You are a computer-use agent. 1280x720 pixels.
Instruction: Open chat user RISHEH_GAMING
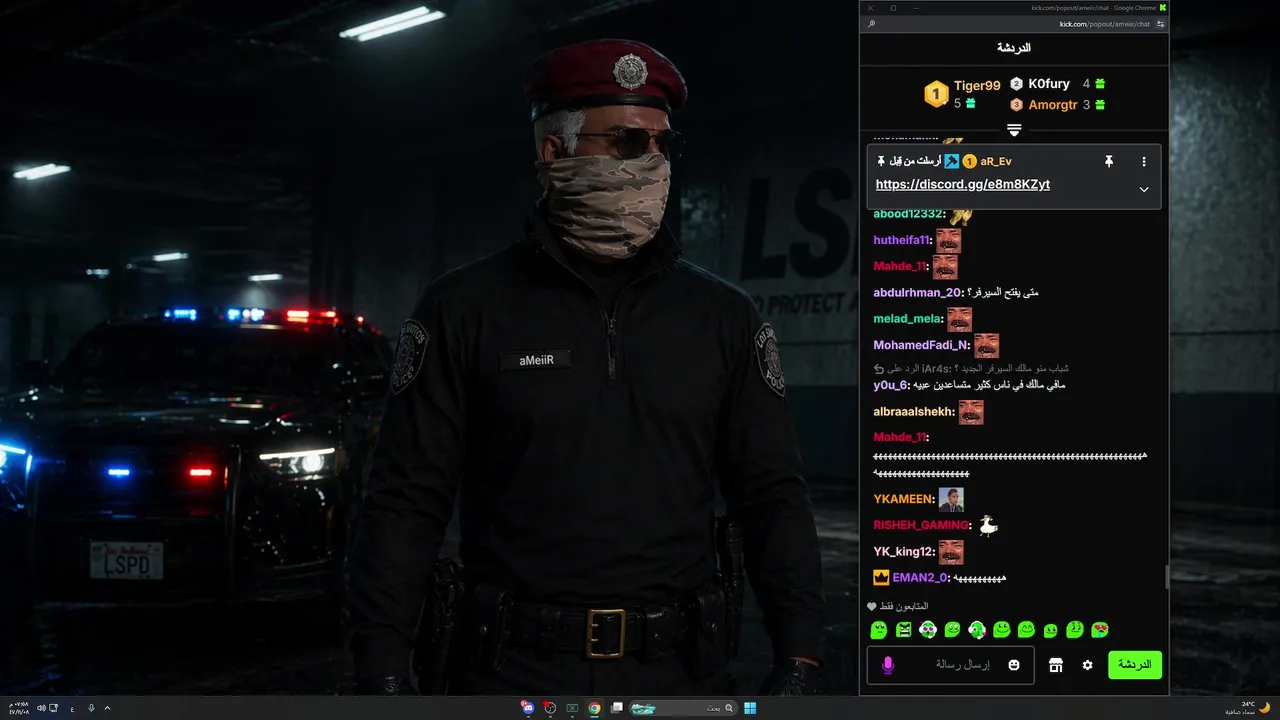(x=920, y=525)
